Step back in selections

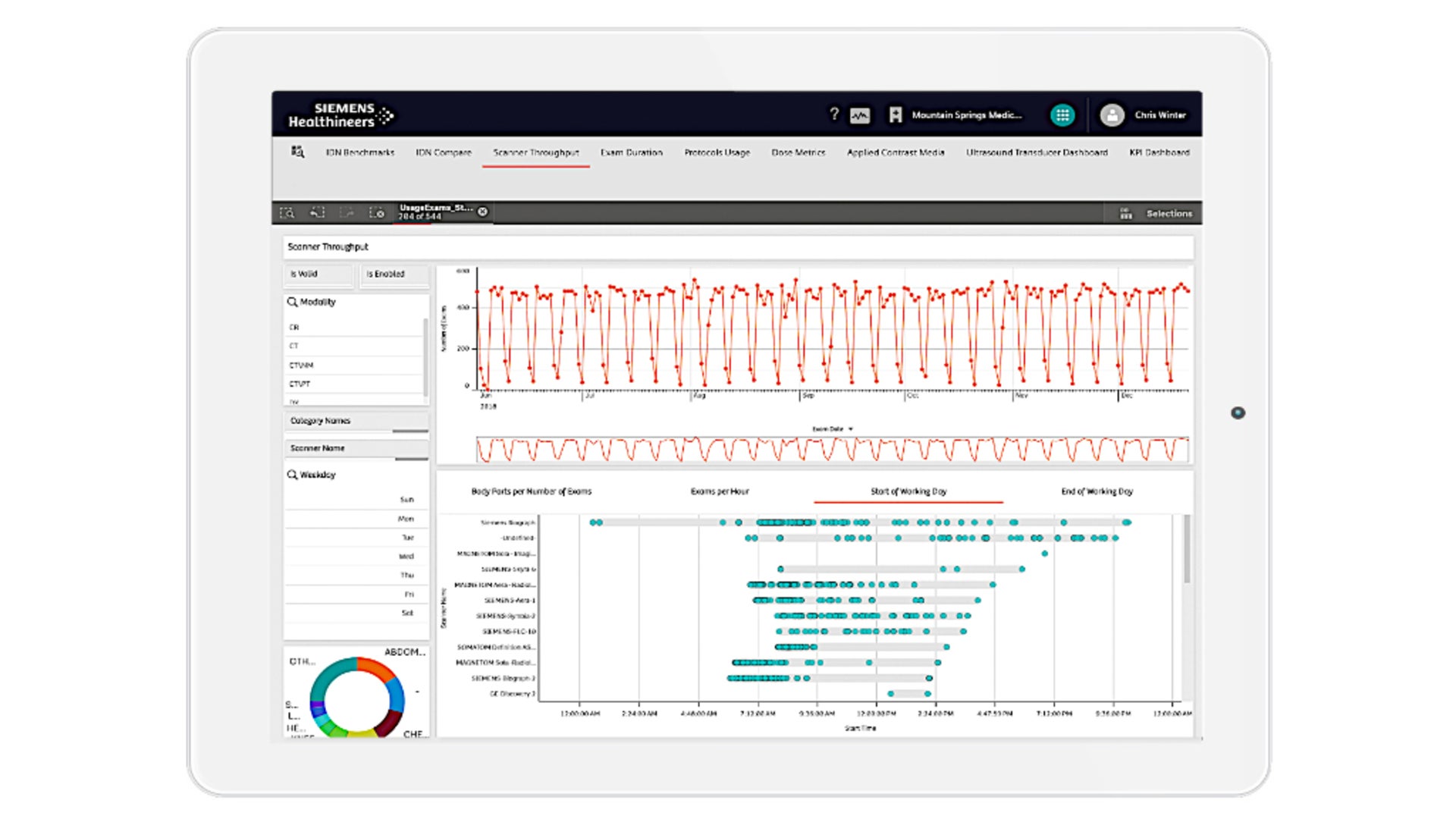click(317, 213)
